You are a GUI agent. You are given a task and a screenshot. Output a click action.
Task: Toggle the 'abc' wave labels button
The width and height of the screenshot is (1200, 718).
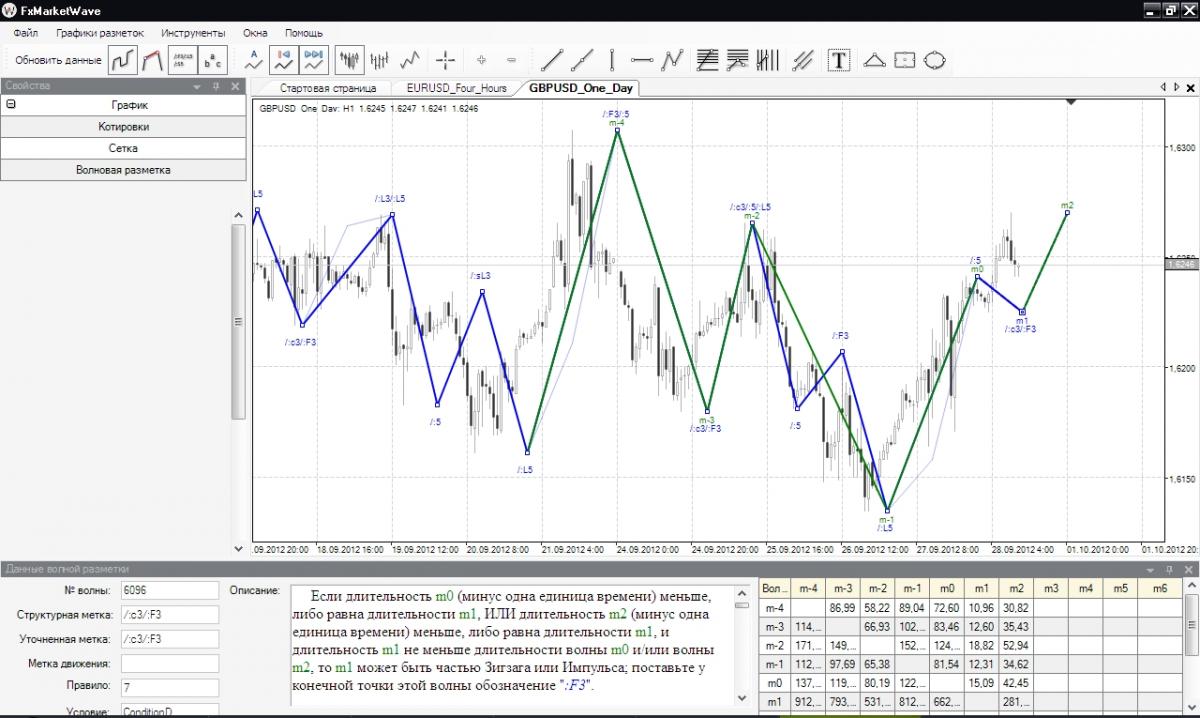[x=212, y=60]
